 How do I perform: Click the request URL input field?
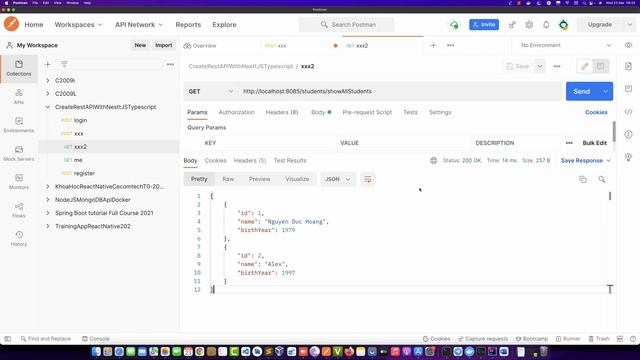(400, 91)
